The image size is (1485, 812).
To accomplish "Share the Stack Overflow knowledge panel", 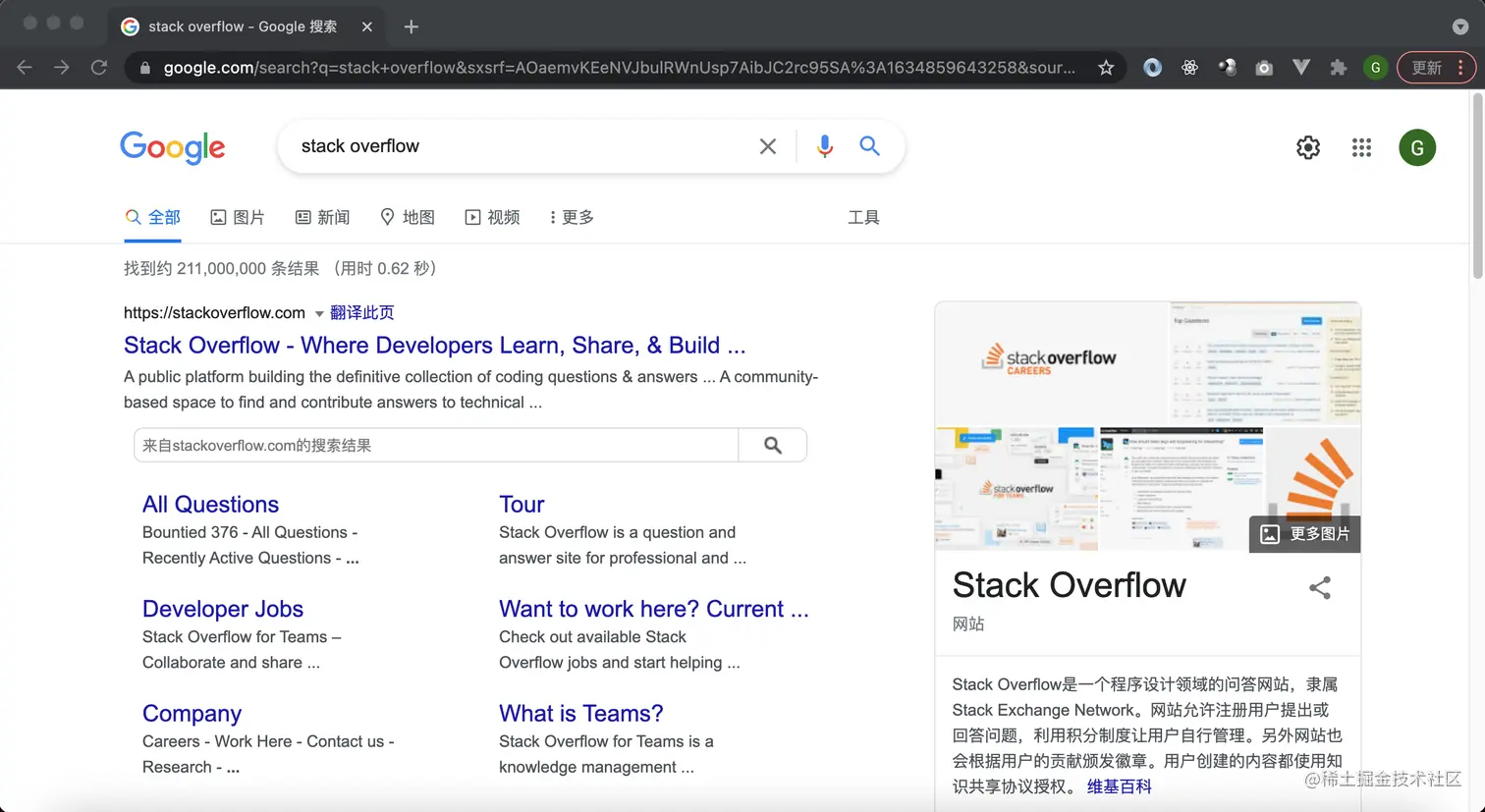I will [1319, 587].
